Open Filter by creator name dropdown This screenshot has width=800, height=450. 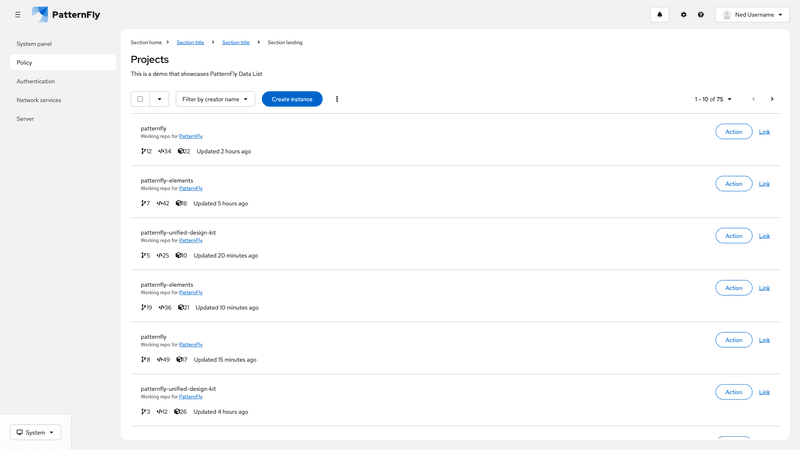[215, 99]
